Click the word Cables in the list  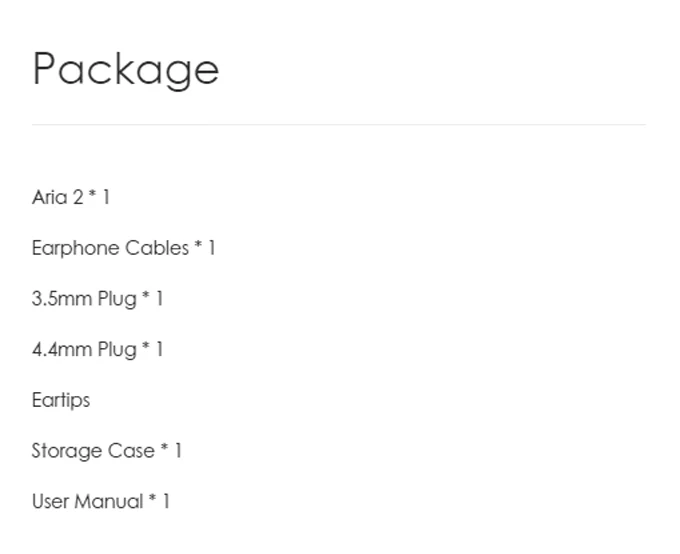(x=157, y=248)
